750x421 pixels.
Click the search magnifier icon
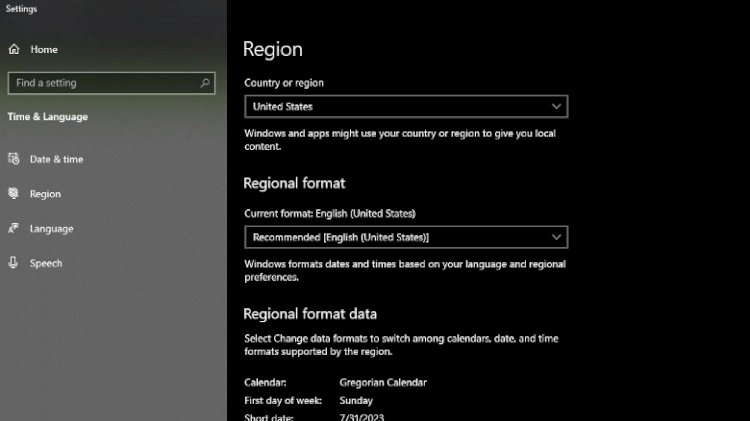[205, 83]
